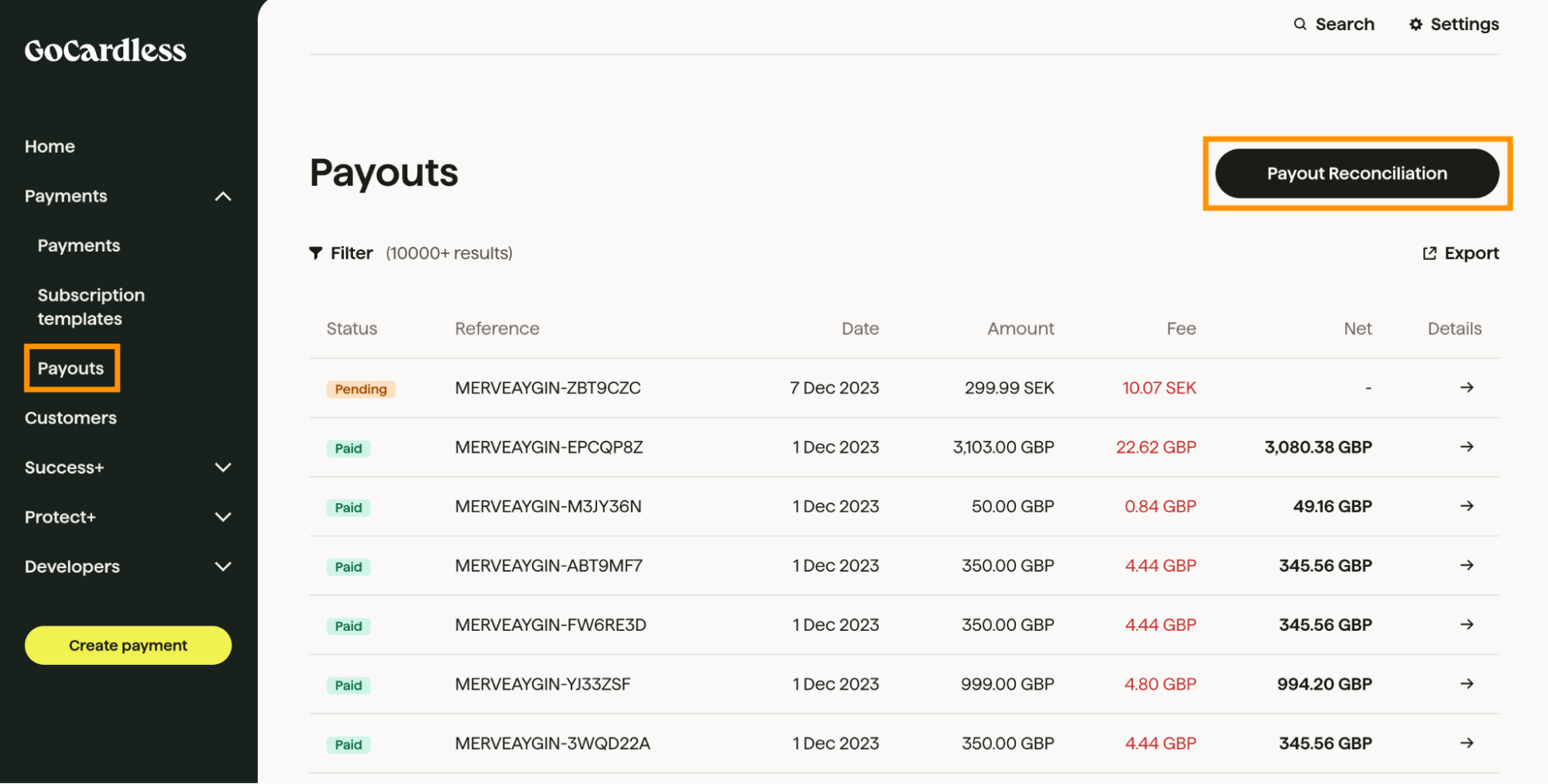The height and width of the screenshot is (784, 1548).
Task: Click the Filter funnel icon
Action: coord(314,252)
